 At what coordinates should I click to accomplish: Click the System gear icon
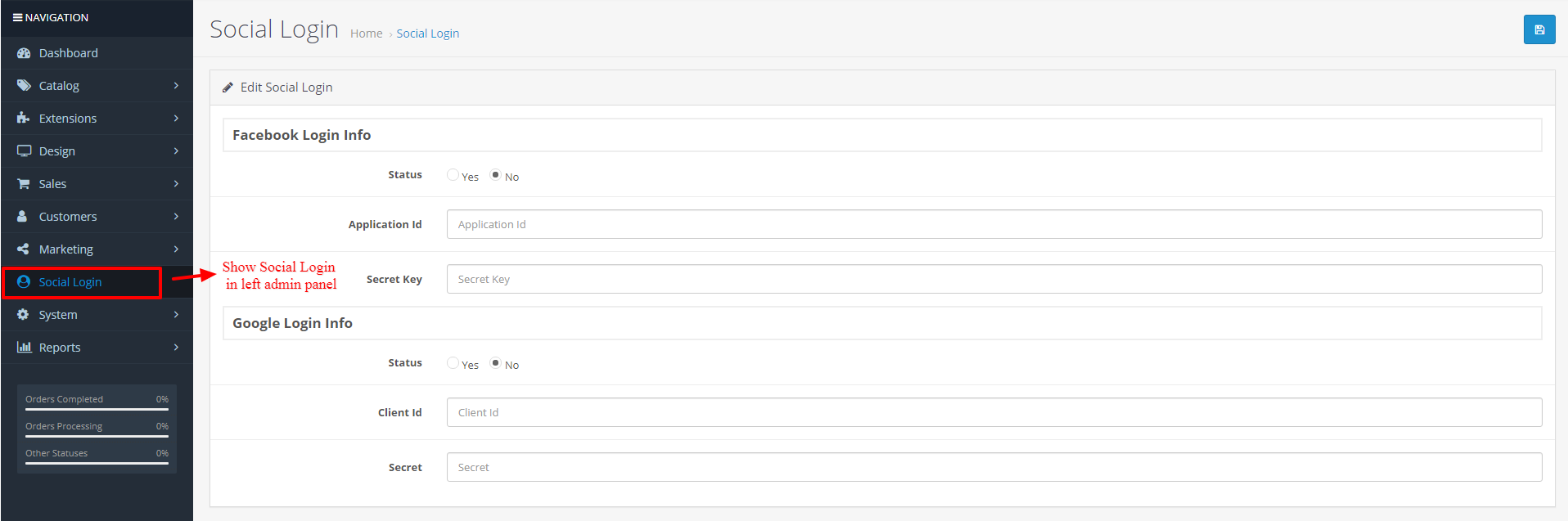pyautogui.click(x=24, y=315)
